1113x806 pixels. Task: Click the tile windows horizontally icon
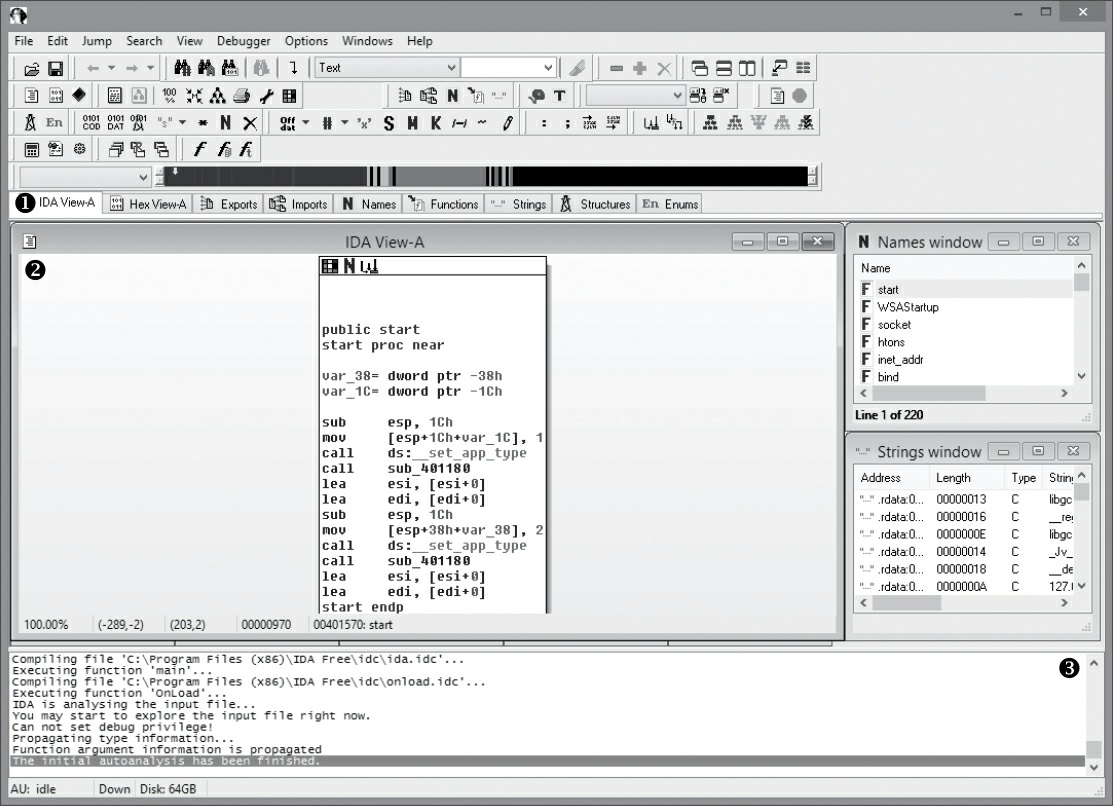click(x=723, y=68)
